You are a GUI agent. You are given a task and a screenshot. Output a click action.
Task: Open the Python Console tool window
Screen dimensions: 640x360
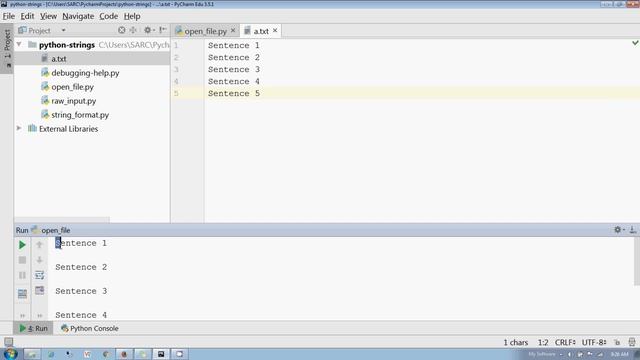click(x=90, y=328)
